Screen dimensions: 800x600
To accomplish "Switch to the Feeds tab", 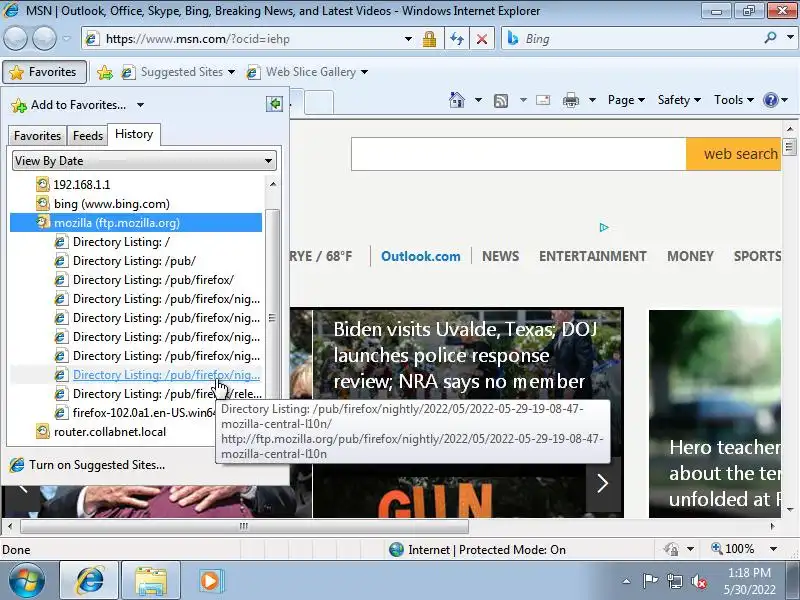I will click(x=88, y=136).
